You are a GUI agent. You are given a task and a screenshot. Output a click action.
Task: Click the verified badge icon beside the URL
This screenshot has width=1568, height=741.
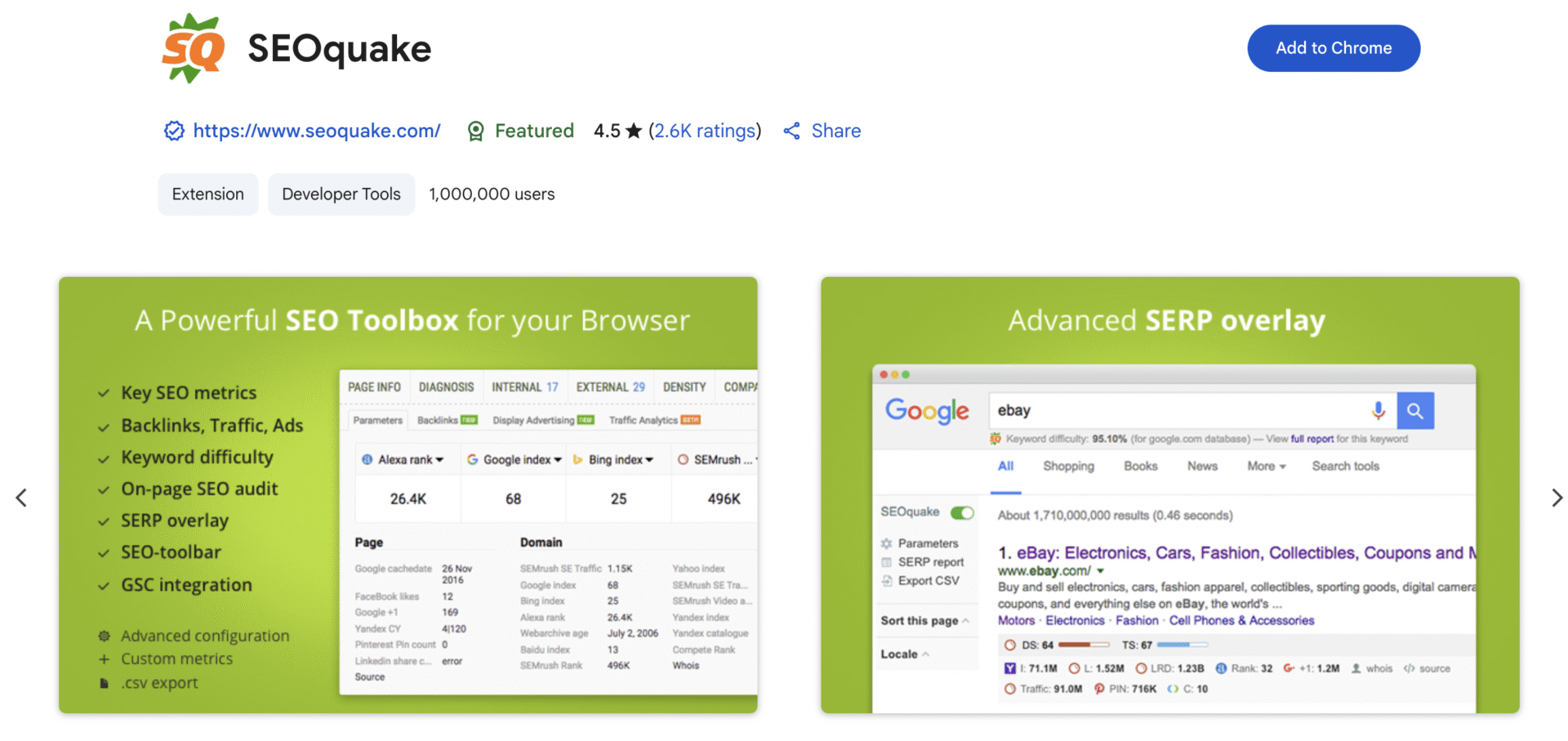[x=174, y=131]
